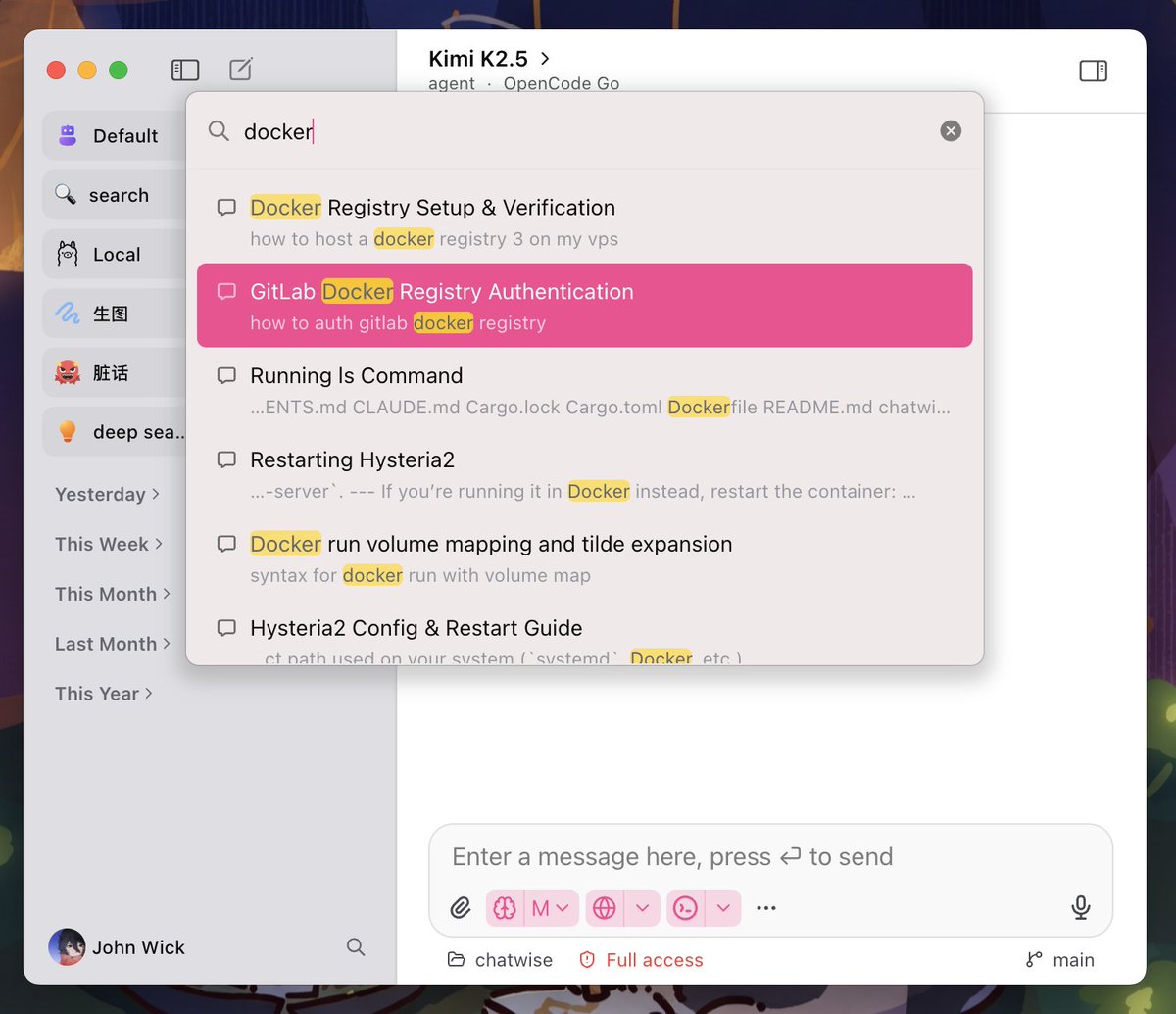Toggle the terminal tool button
Screen dimensions: 1176x1014
tap(686, 908)
